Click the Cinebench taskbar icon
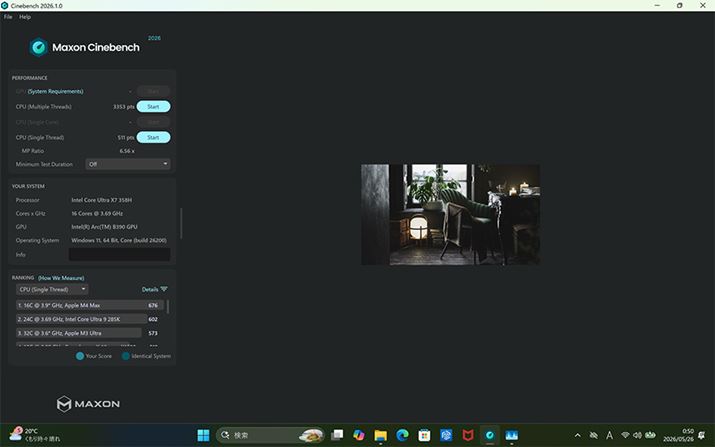This screenshot has width=715, height=447. point(490,435)
